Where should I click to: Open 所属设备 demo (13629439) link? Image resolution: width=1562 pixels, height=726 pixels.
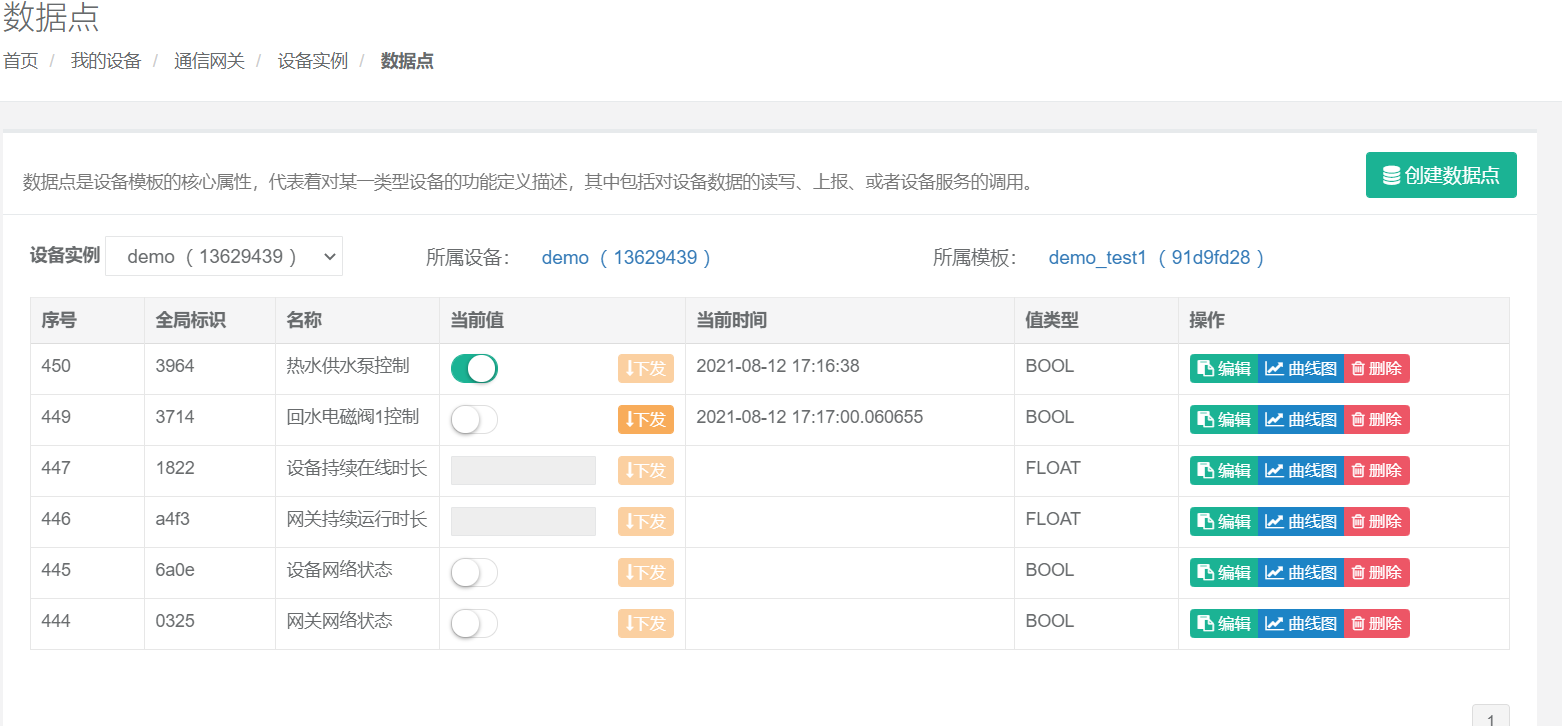coord(626,258)
